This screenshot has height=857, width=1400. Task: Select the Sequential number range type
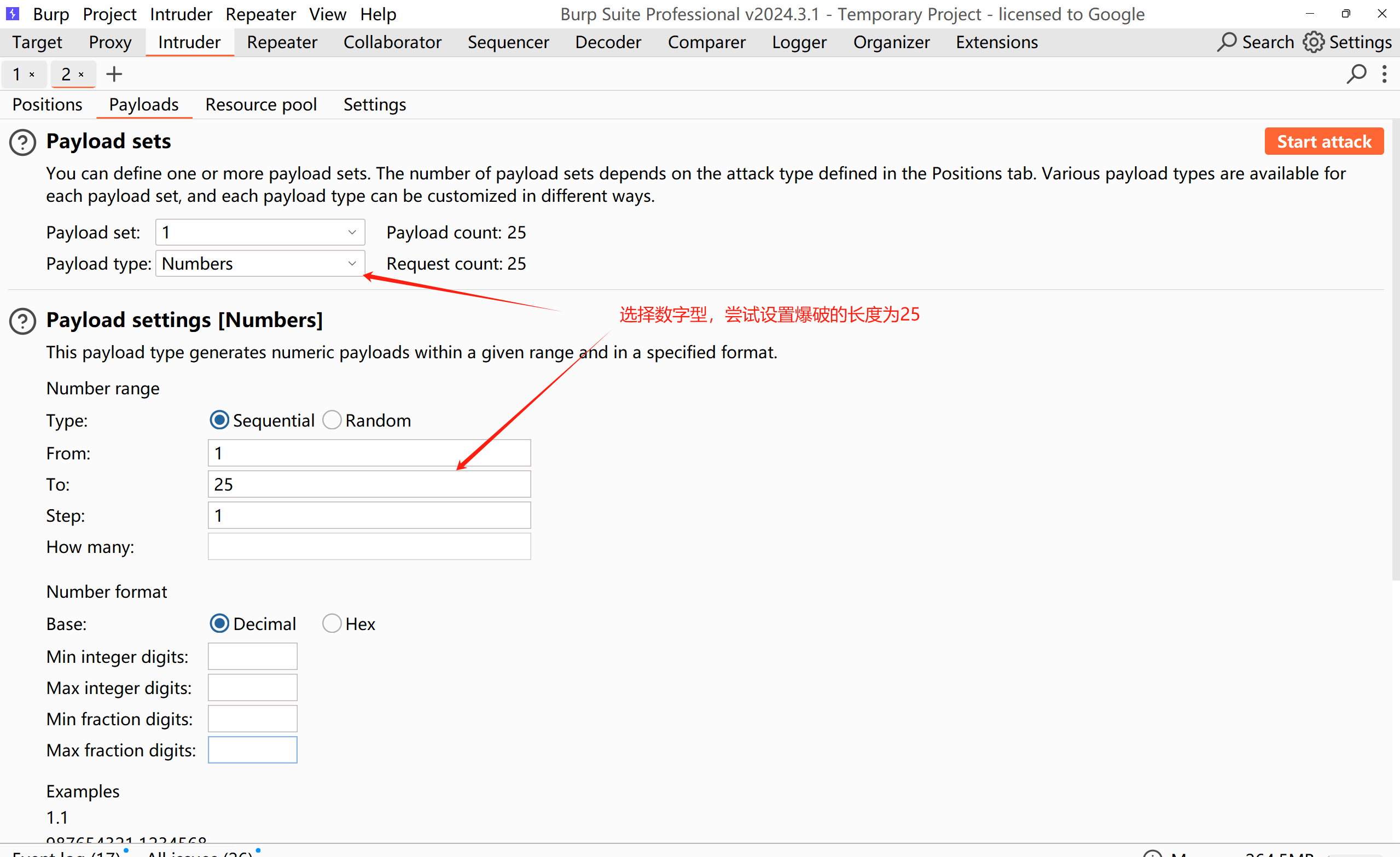(x=219, y=420)
